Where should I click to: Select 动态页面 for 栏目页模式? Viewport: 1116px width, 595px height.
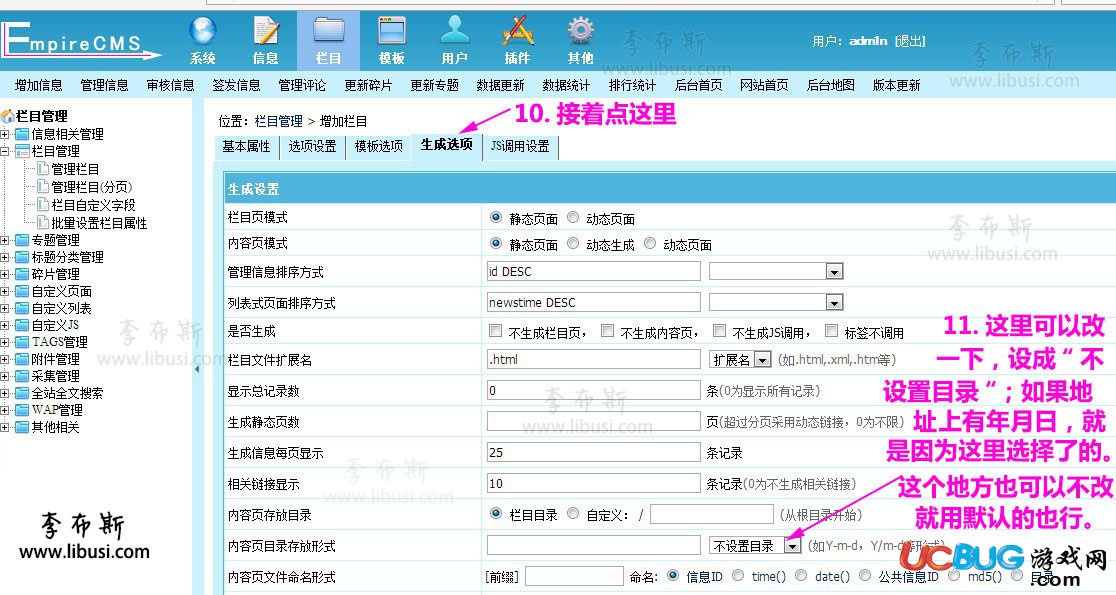(x=573, y=218)
